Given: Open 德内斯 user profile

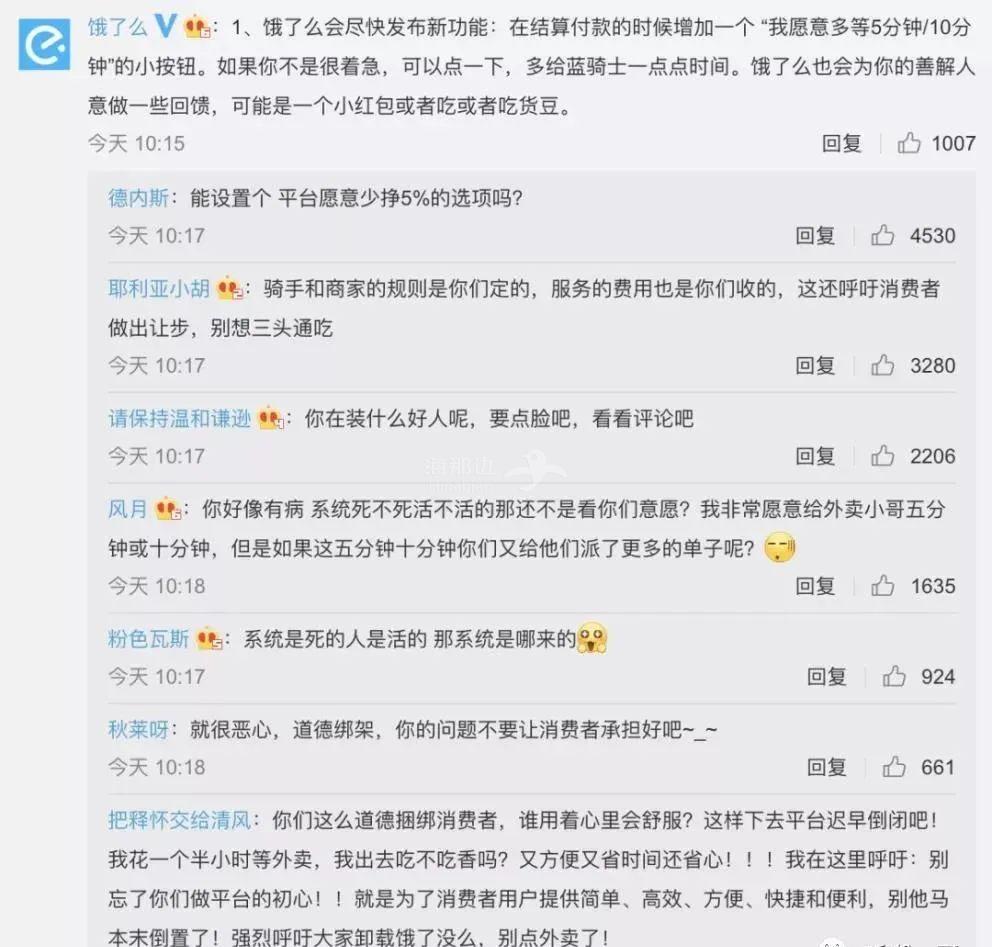Looking at the screenshot, I should 139,198.
